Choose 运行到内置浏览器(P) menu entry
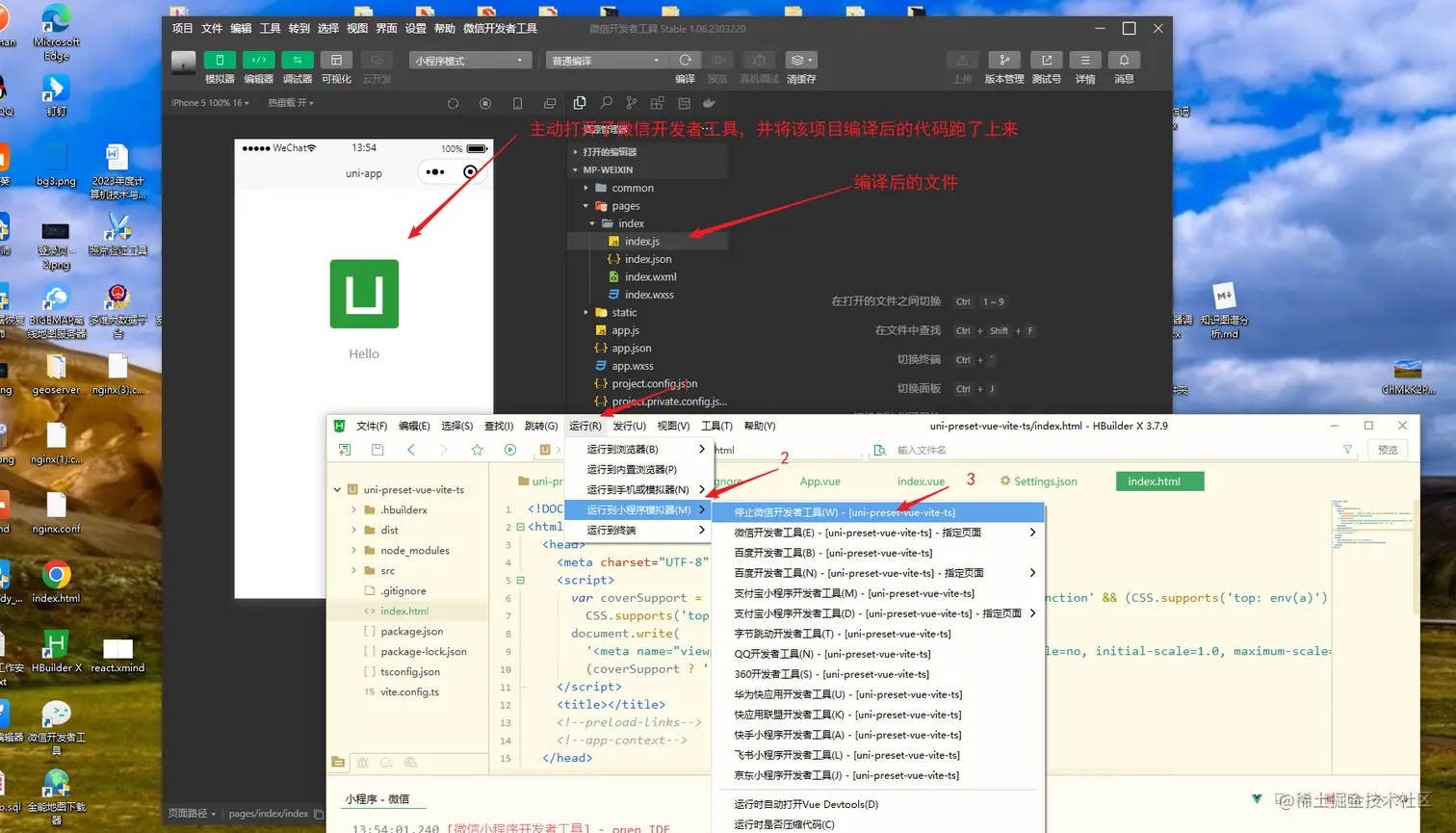The image size is (1456, 833). coord(637,470)
